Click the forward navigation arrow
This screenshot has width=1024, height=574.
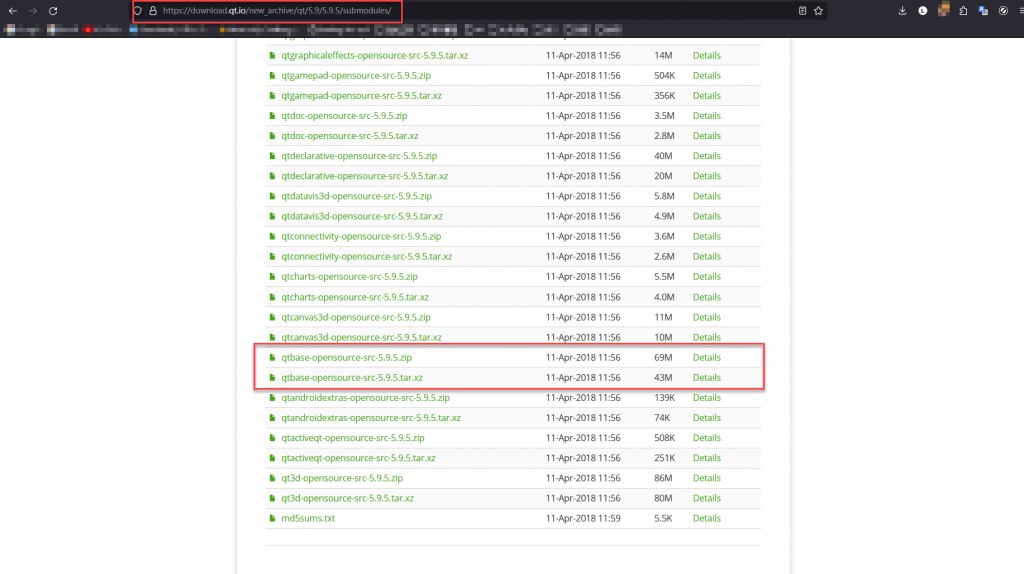33,11
